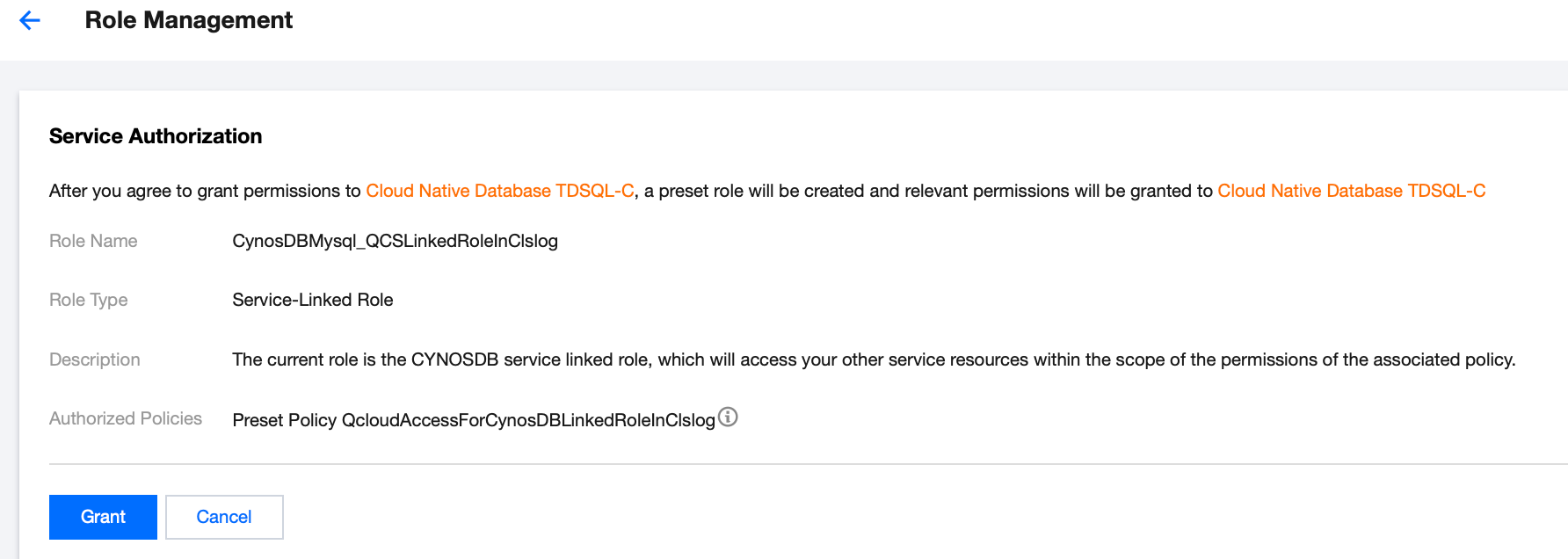Click the "After you agree to grant permissions" text
The height and width of the screenshot is (559, 1568).
point(205,191)
